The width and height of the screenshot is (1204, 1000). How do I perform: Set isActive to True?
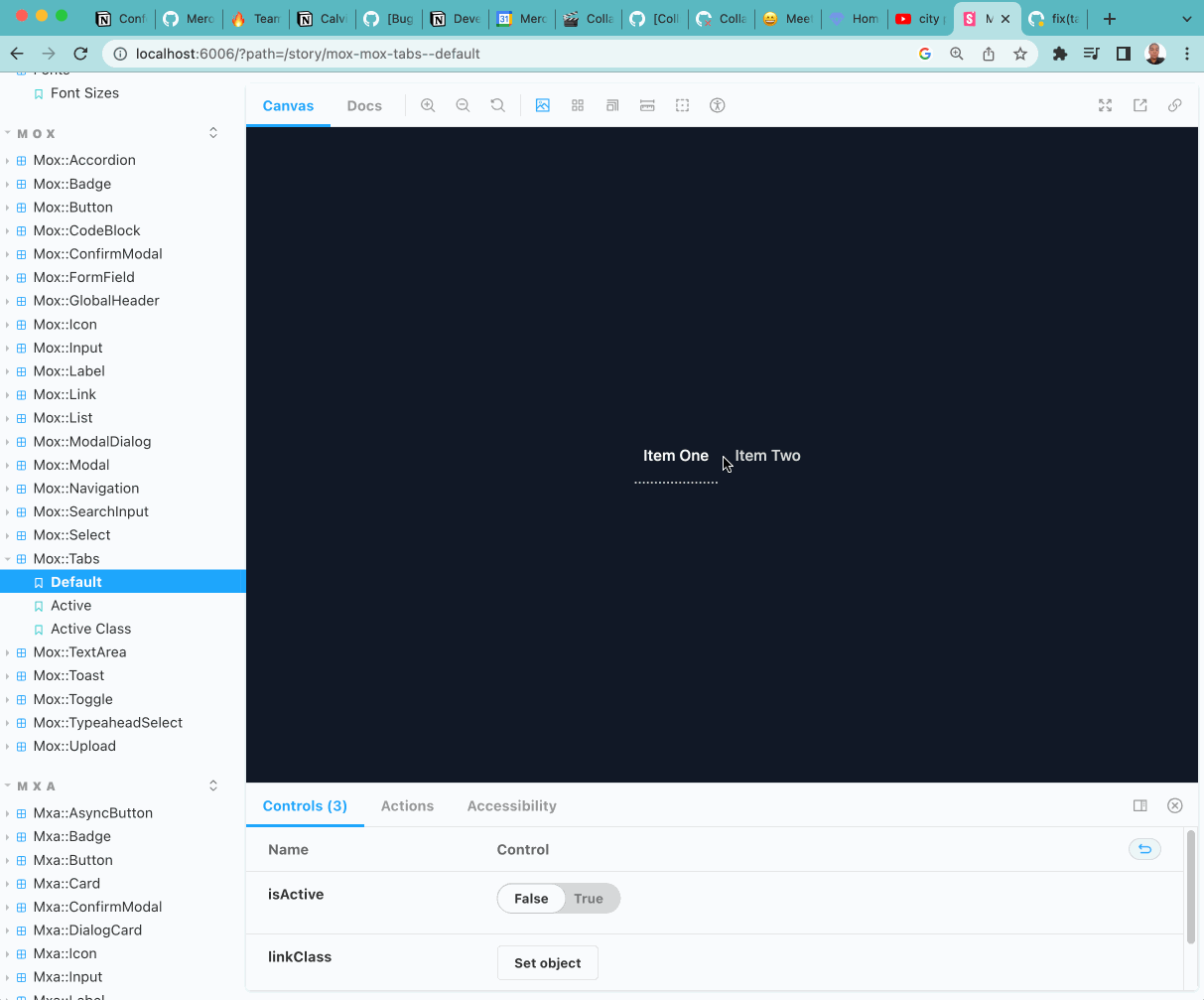[x=589, y=899]
